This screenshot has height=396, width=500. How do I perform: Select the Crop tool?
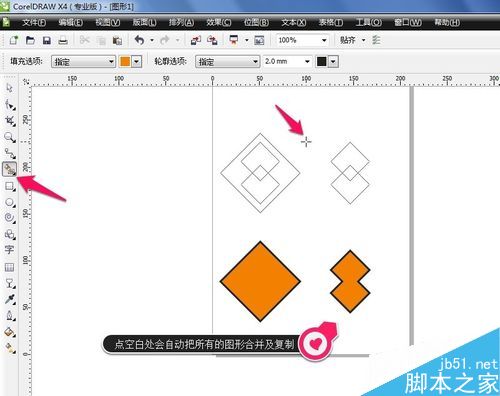coord(9,121)
